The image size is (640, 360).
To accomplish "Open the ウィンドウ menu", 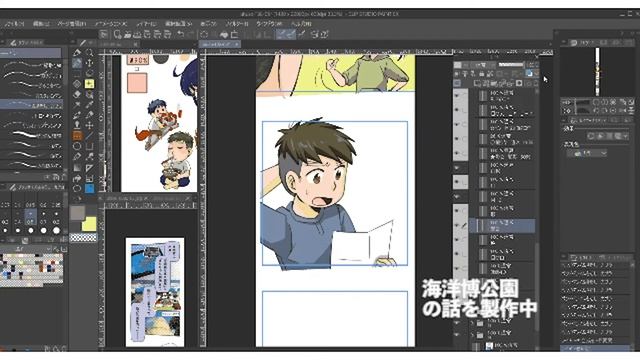I will click(268, 24).
